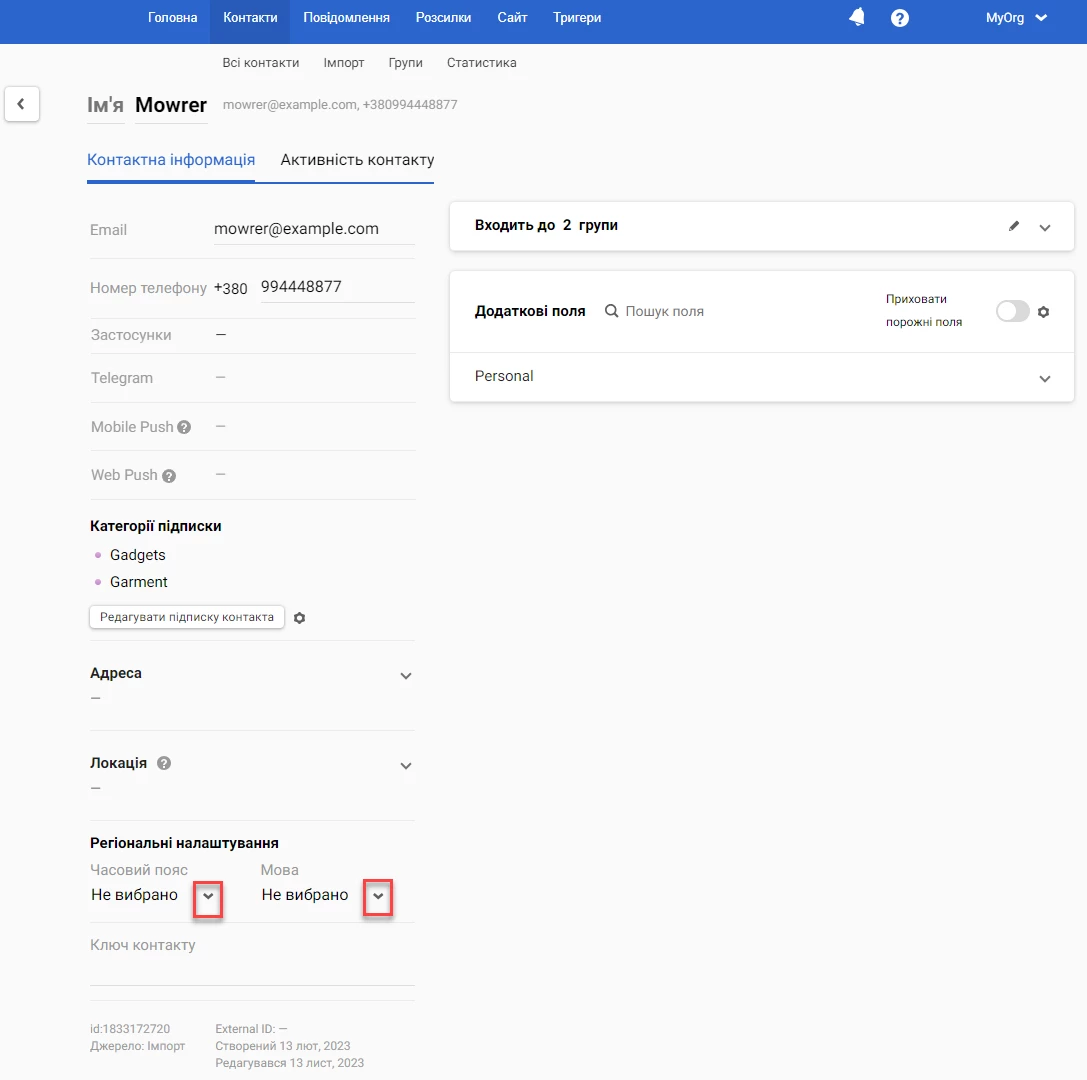Viewport: 1087px width, 1080px height.
Task: Open the Розсилки menu item
Action: [443, 18]
